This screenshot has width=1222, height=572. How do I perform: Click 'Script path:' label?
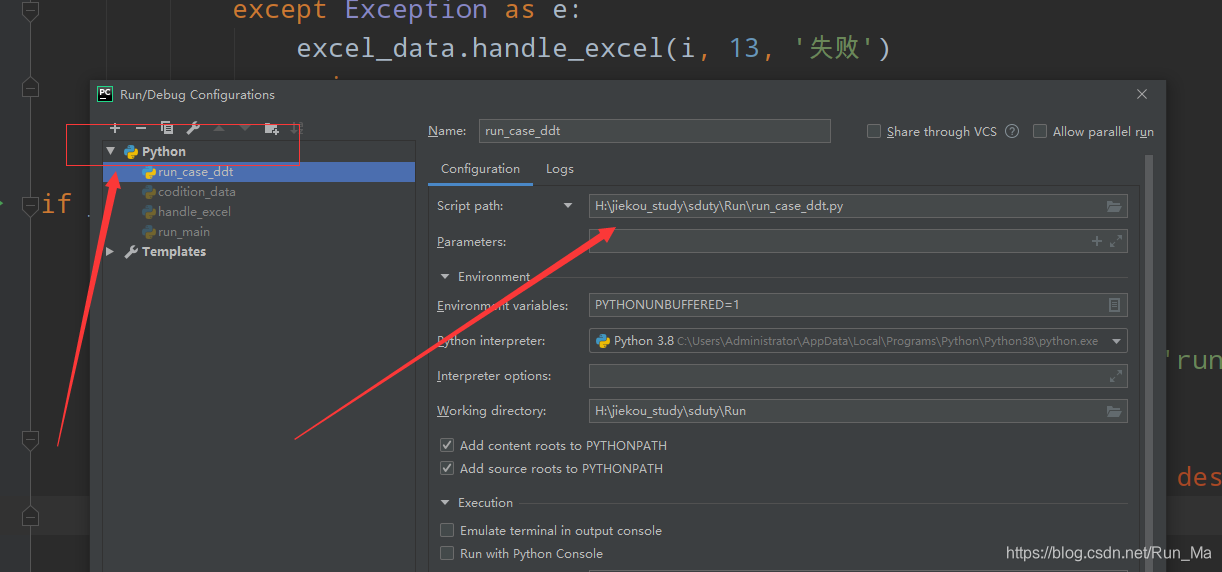tap(470, 206)
